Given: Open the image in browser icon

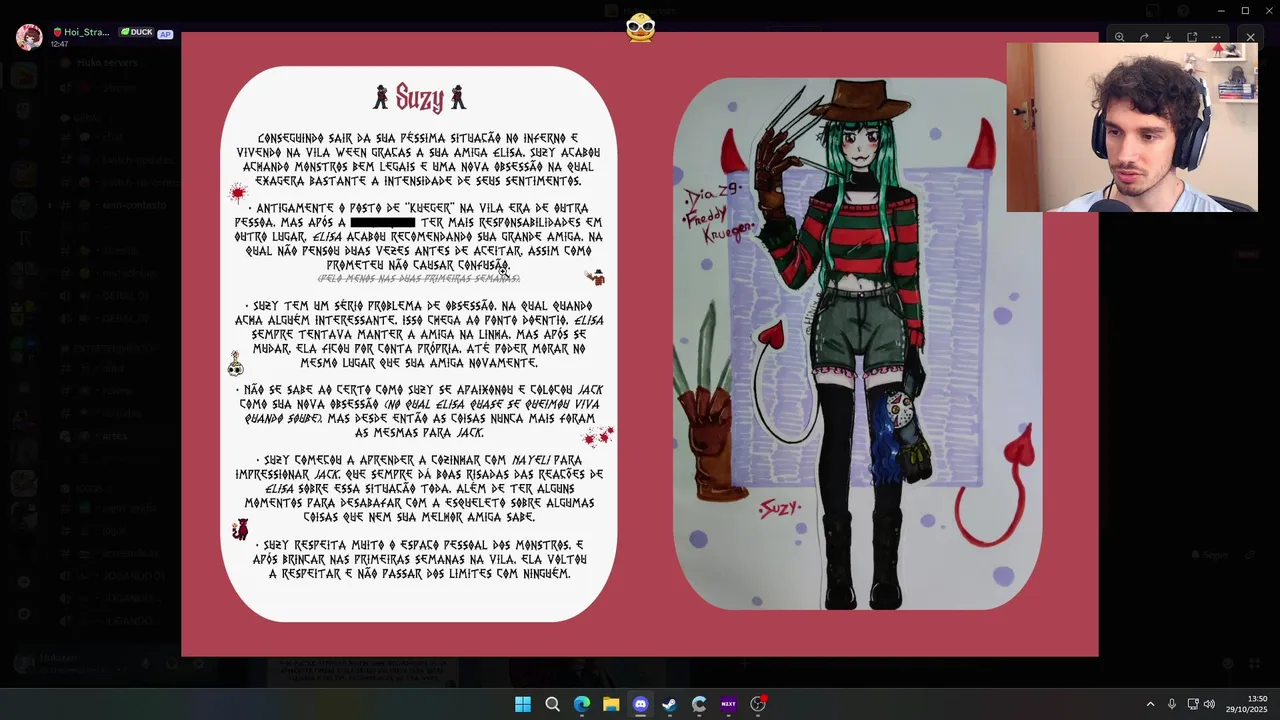Looking at the screenshot, I should tap(1192, 37).
